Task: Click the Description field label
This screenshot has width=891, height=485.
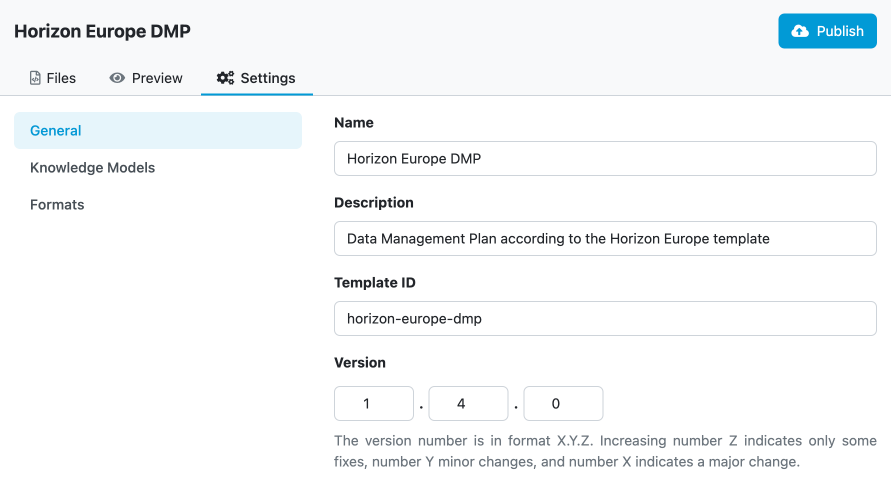Action: click(x=374, y=203)
